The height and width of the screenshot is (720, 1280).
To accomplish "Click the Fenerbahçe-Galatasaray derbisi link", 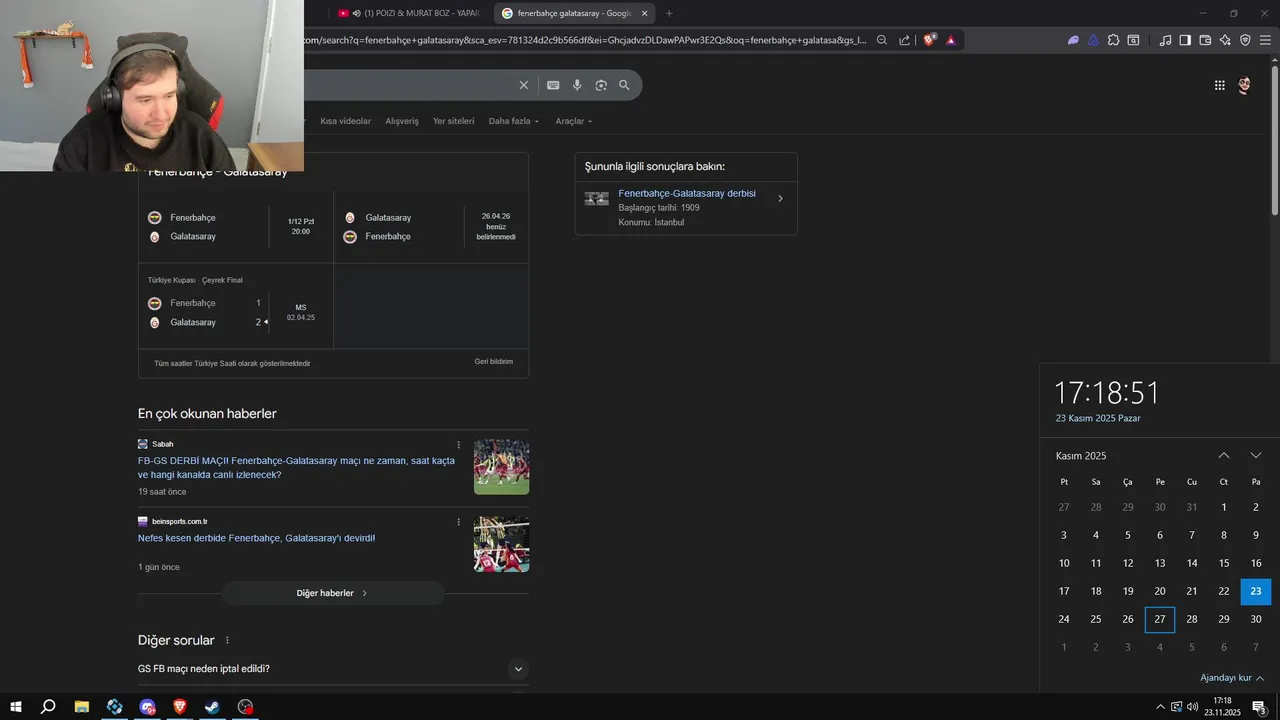I will pos(687,193).
